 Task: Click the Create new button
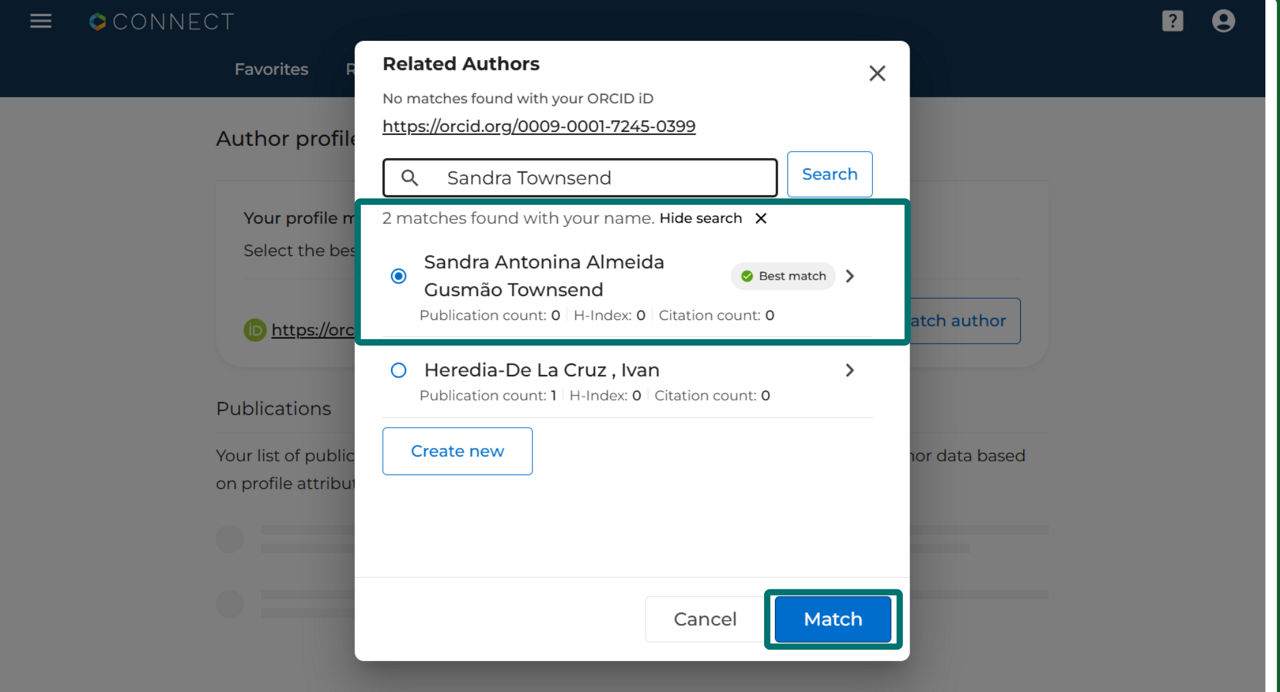click(457, 451)
